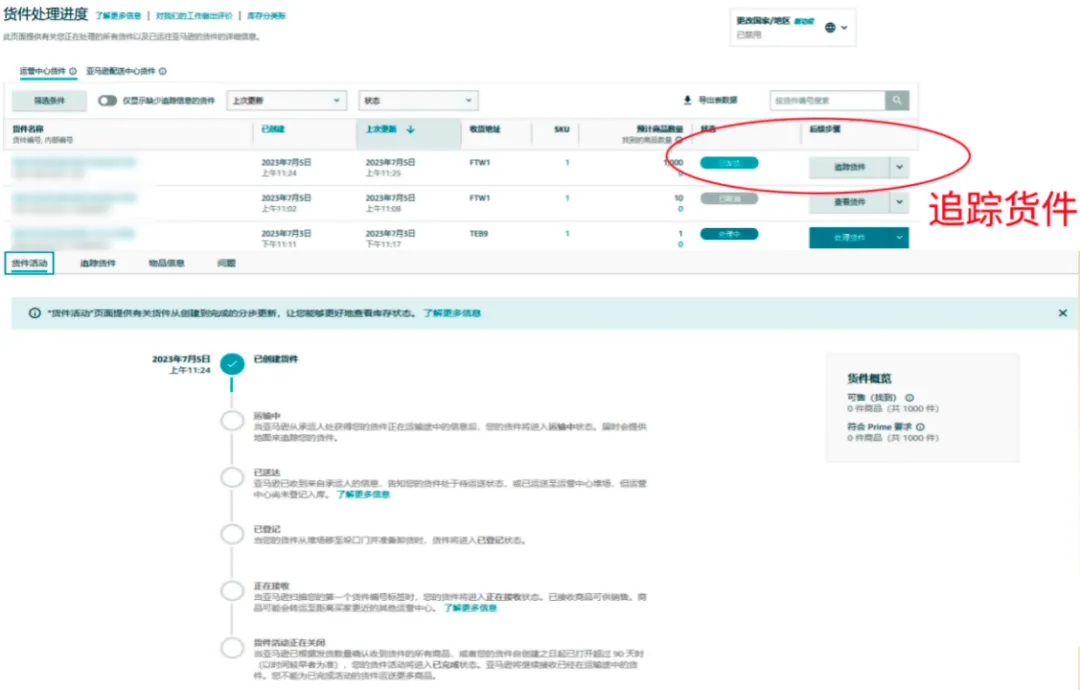The image size is (1080, 690).
Task: Click the 筛选货件 button
Action: [x=49, y=100]
